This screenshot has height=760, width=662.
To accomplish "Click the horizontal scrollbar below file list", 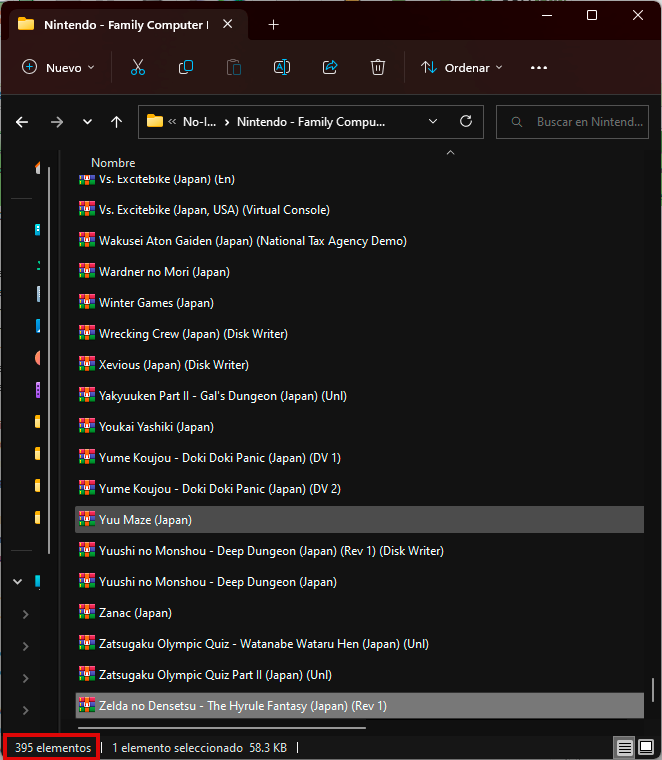I will [221, 728].
